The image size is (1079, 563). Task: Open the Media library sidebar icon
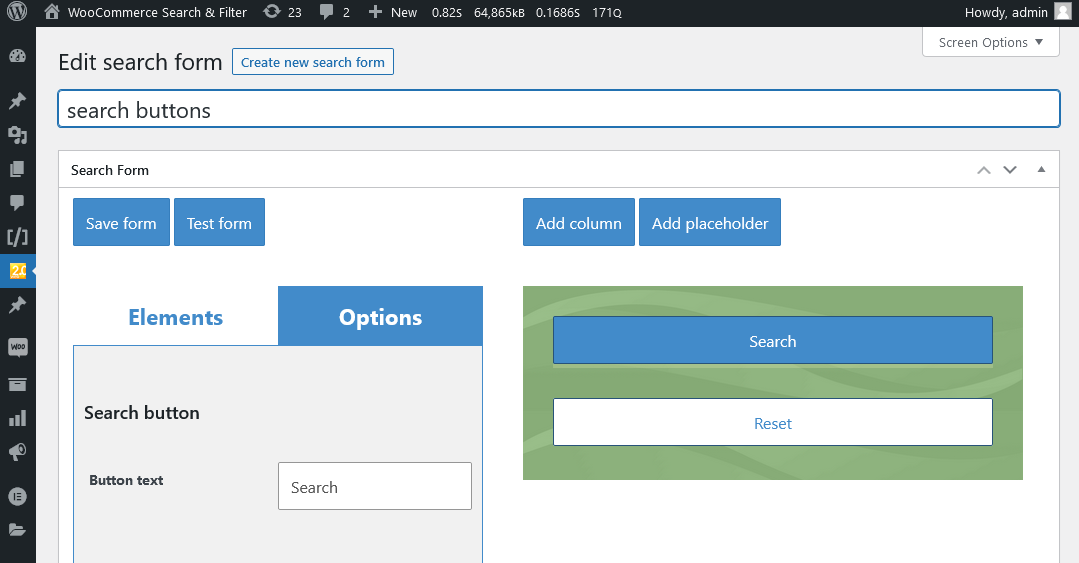point(17,135)
